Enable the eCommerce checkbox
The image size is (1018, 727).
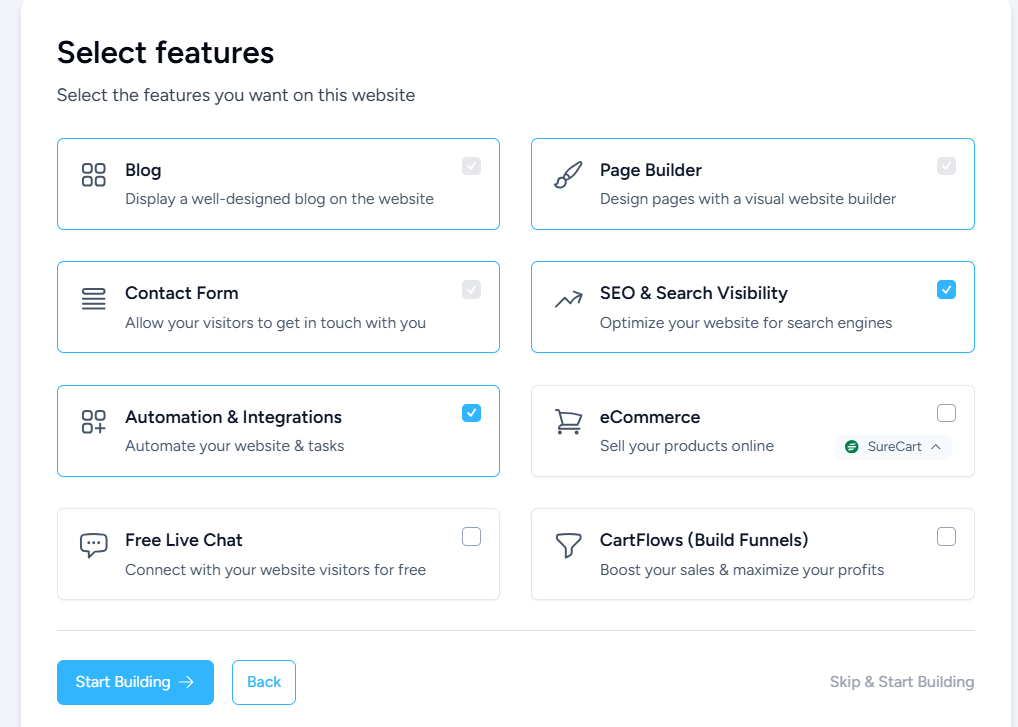pyautogui.click(x=946, y=413)
